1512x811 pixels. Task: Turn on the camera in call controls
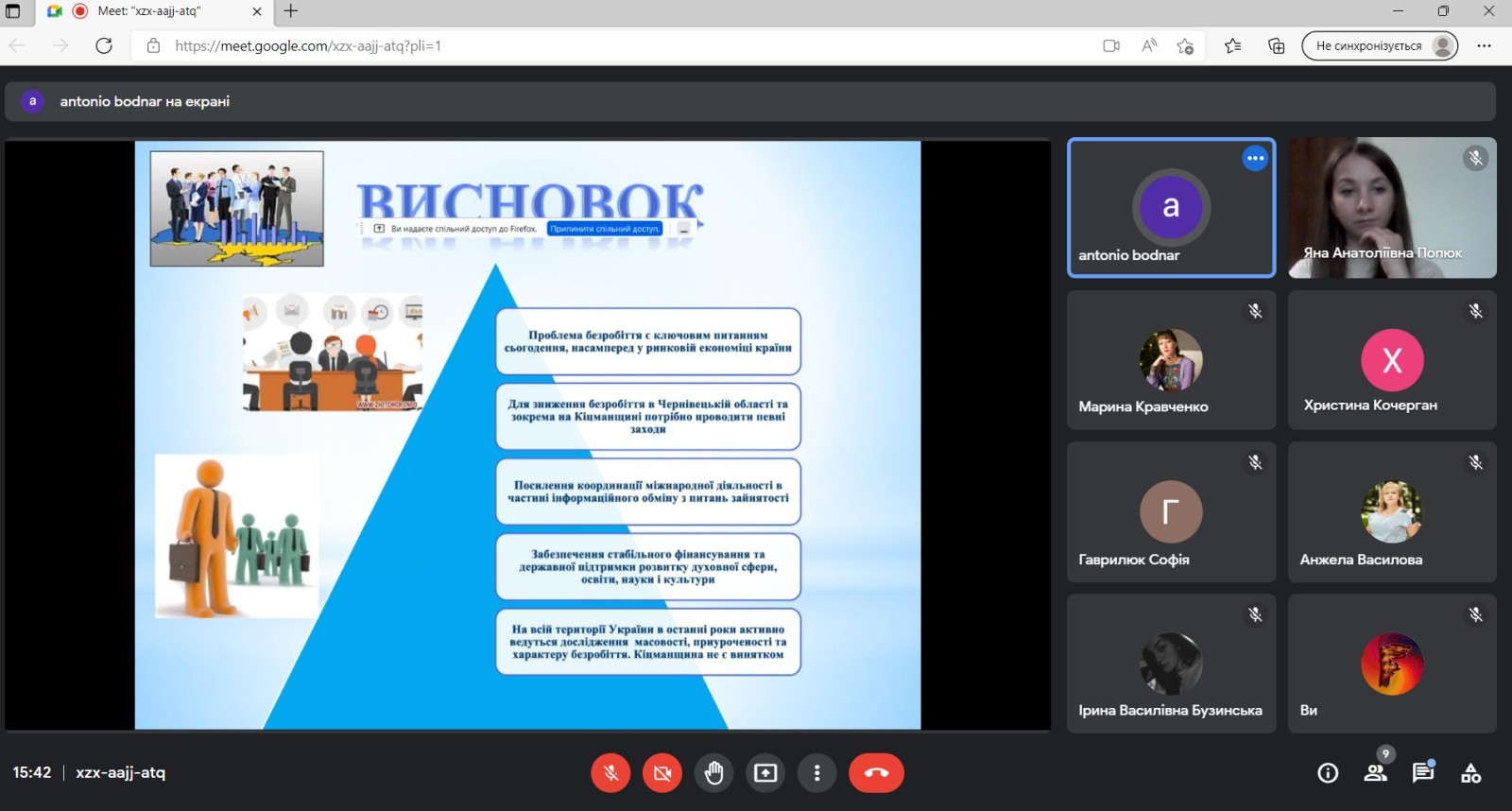tap(662, 773)
